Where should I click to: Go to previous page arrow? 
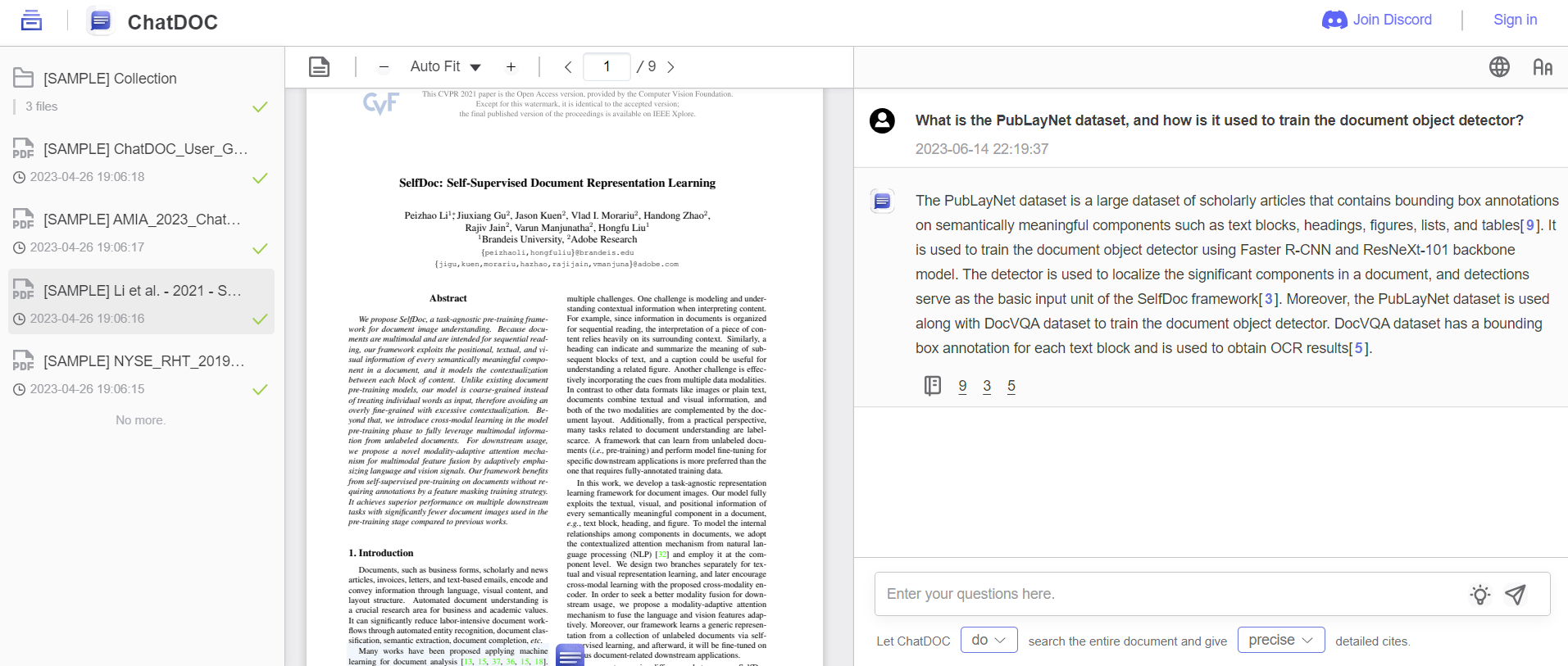tap(567, 67)
